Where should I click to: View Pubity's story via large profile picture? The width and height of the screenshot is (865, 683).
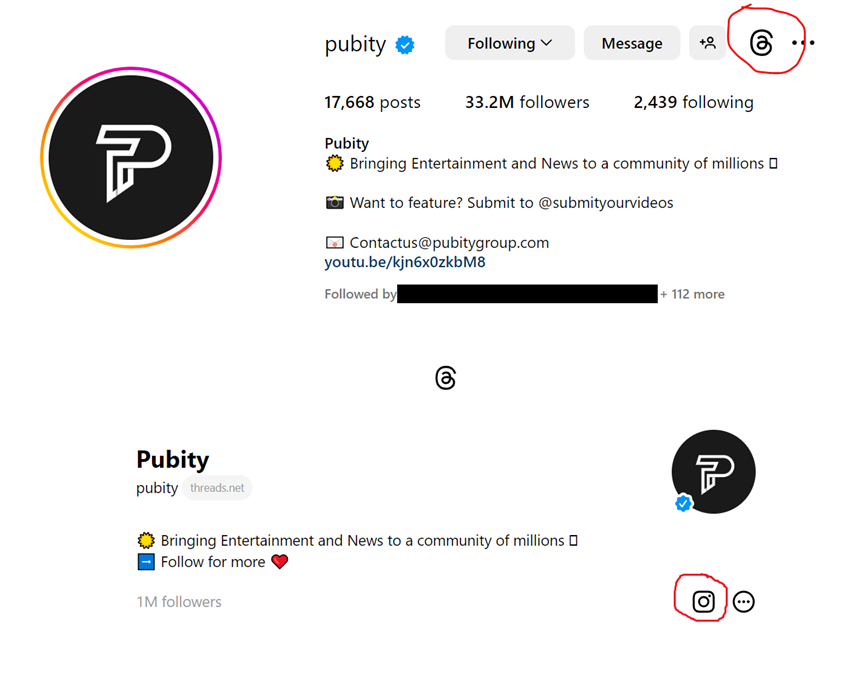point(131,158)
